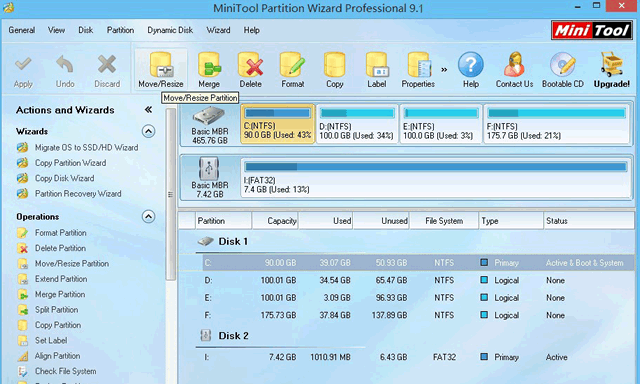The height and width of the screenshot is (384, 640).
Task: Select the Move/Resize toolbar tool
Action: pos(161,69)
